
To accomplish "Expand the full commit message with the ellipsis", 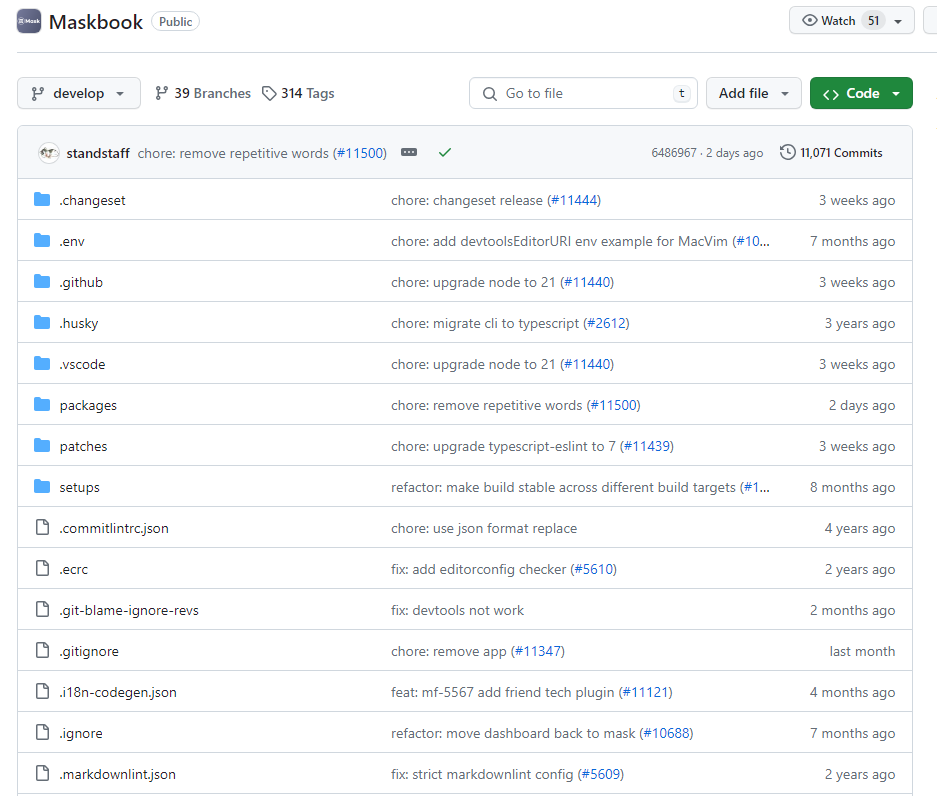I will click(x=408, y=152).
